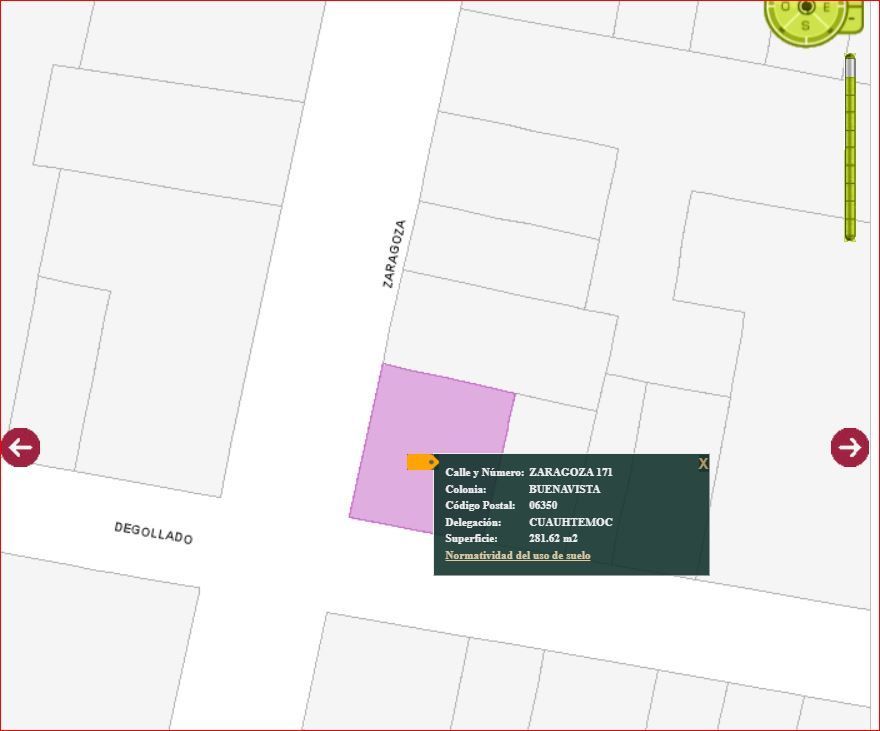880x731 pixels.
Task: Click the CUAUHTEMOC delegación value
Action: (x=571, y=522)
